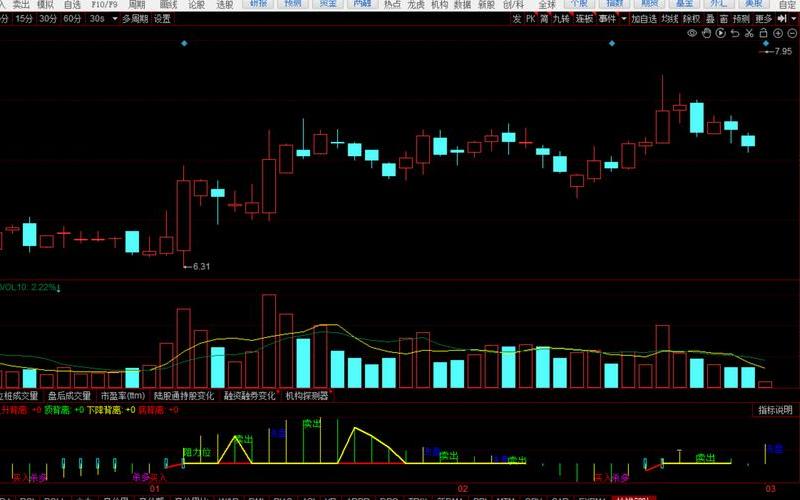Click the 6.31 low price marker
The height and width of the screenshot is (500, 800).
click(200, 266)
